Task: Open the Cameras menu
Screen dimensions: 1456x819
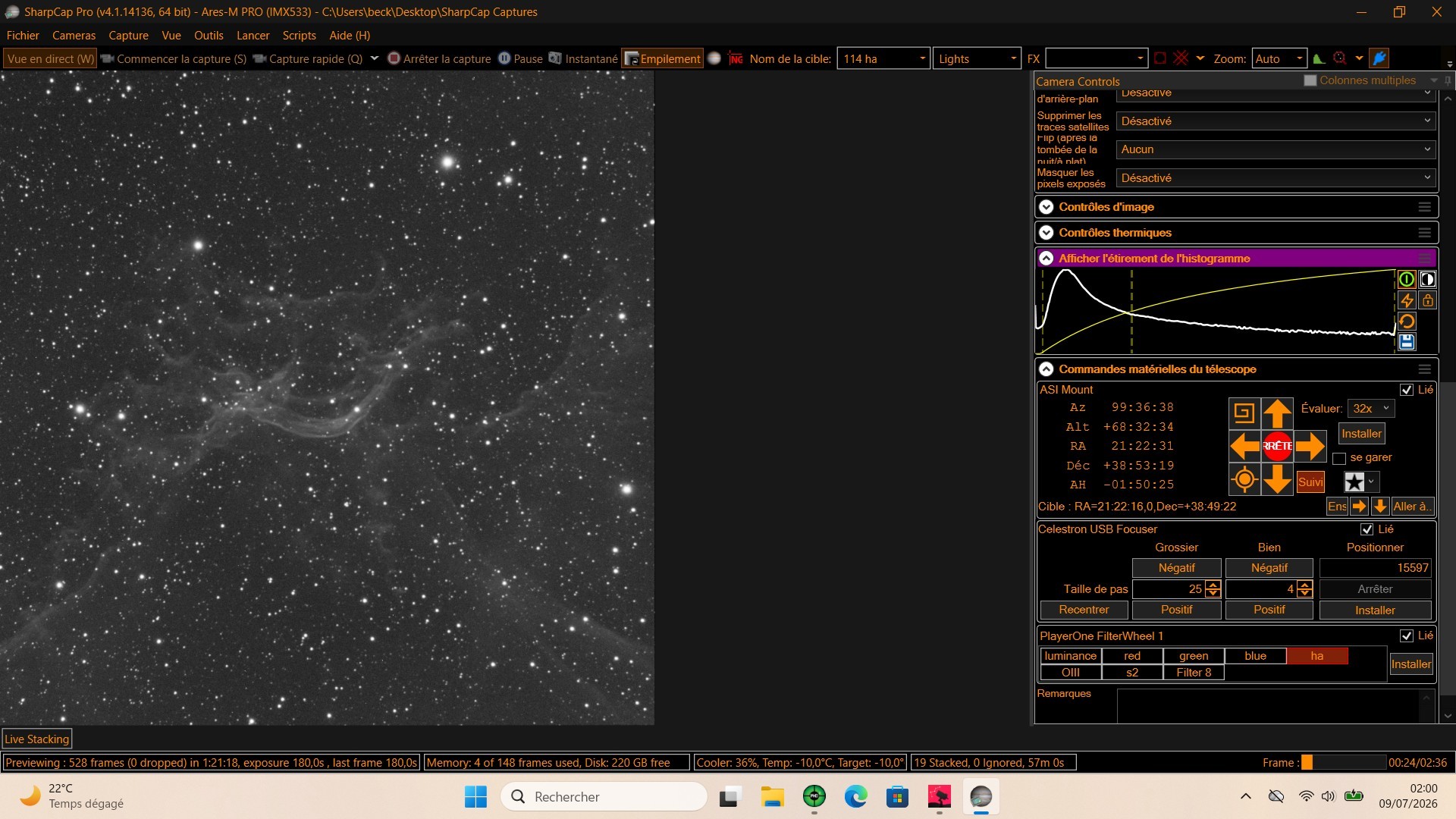Action: [74, 36]
